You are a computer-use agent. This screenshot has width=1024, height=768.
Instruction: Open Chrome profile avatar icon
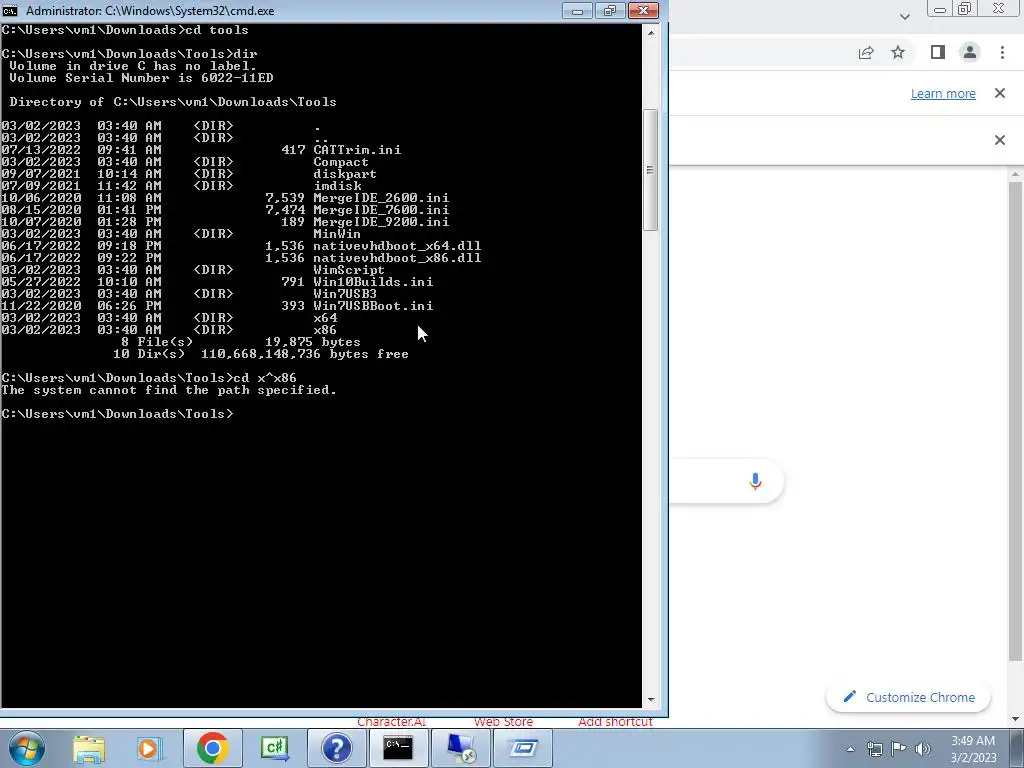tap(970, 52)
